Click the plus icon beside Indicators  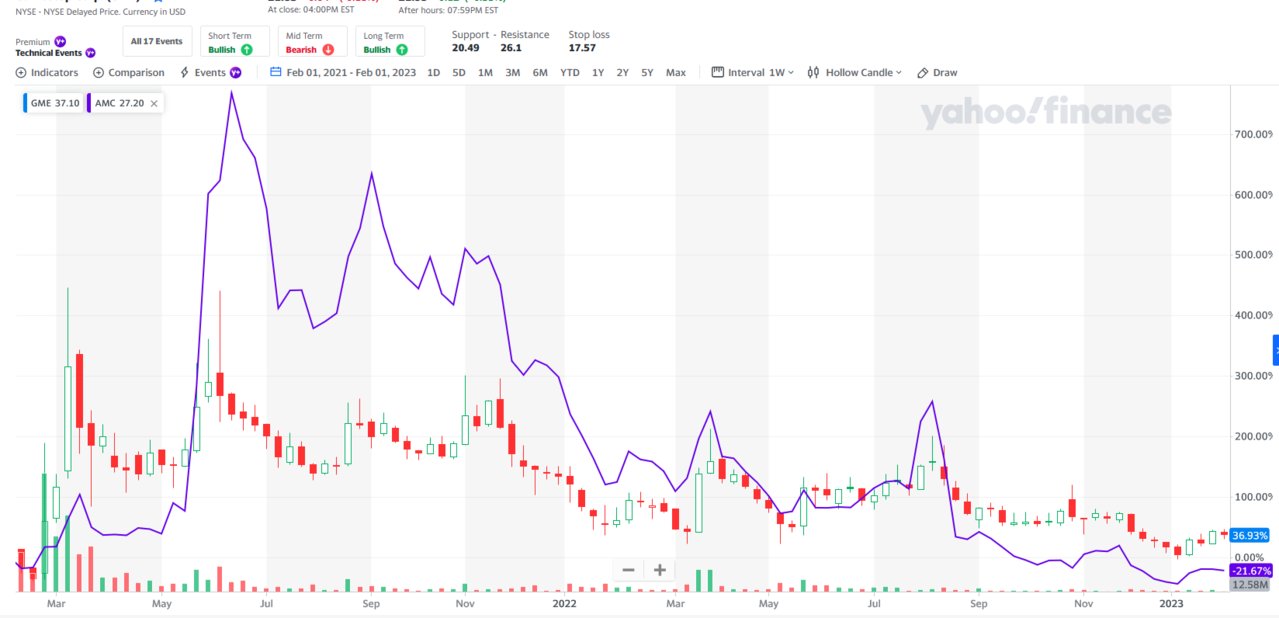coord(21,73)
